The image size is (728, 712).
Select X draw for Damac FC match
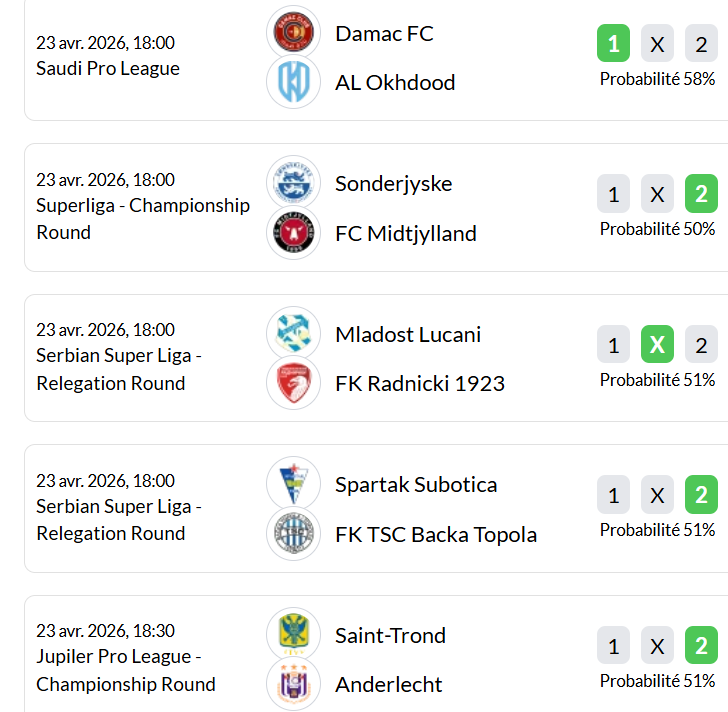(657, 45)
